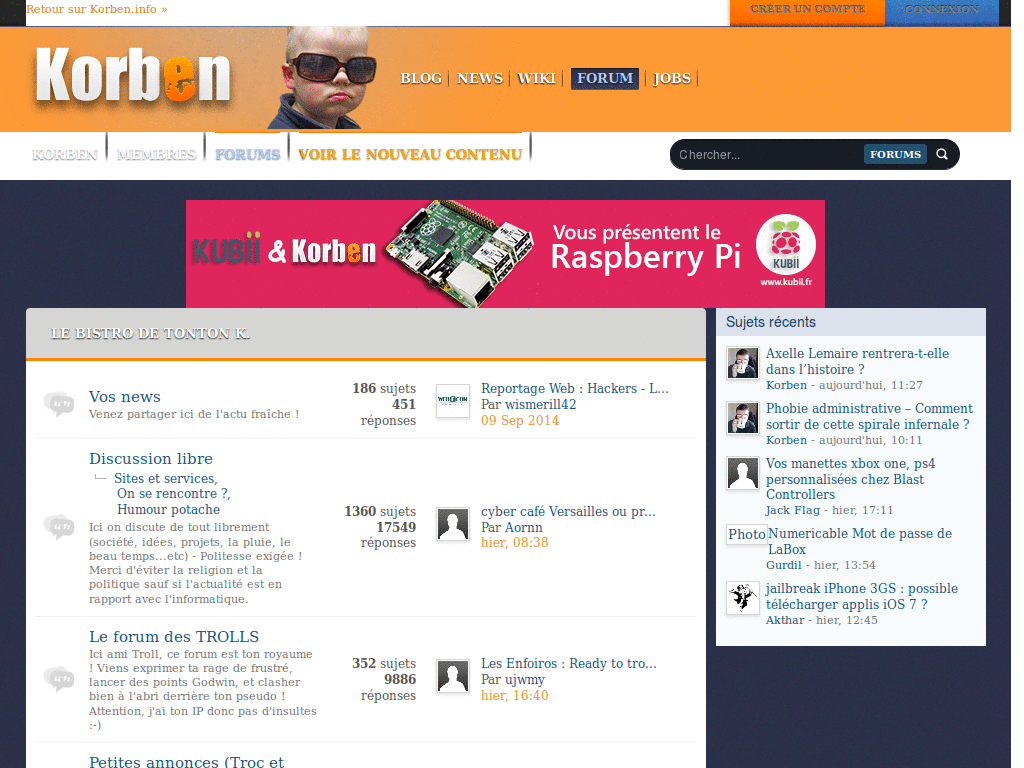The image size is (1024, 768).
Task: Click the forum des TROLLS speech-bubble icon
Action: coord(59,678)
